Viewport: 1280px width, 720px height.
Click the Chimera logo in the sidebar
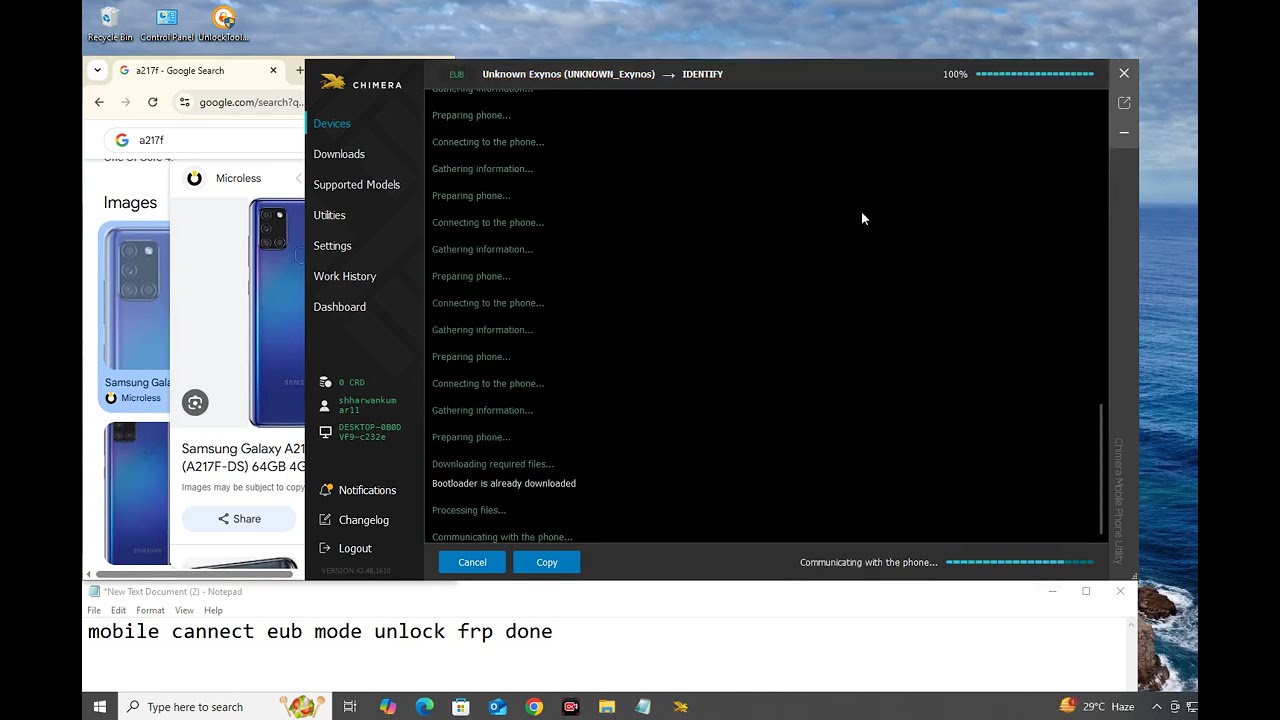[x=361, y=83]
